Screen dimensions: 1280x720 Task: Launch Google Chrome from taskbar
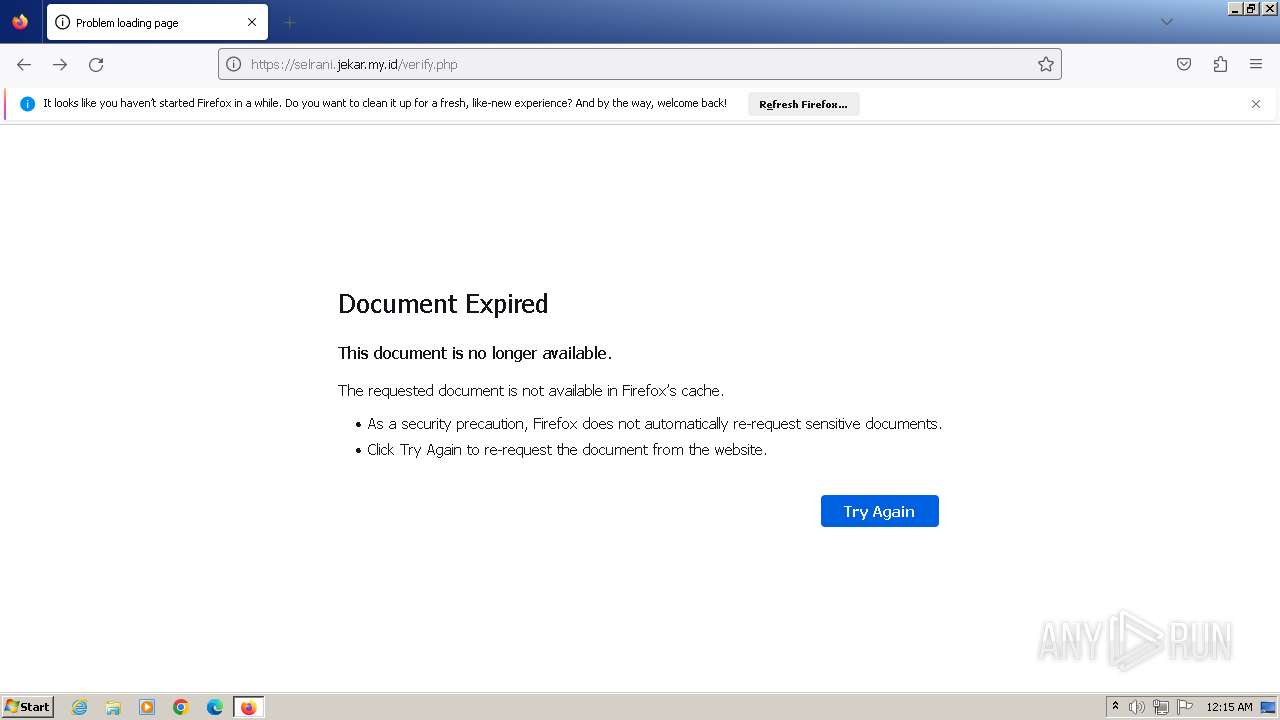181,707
